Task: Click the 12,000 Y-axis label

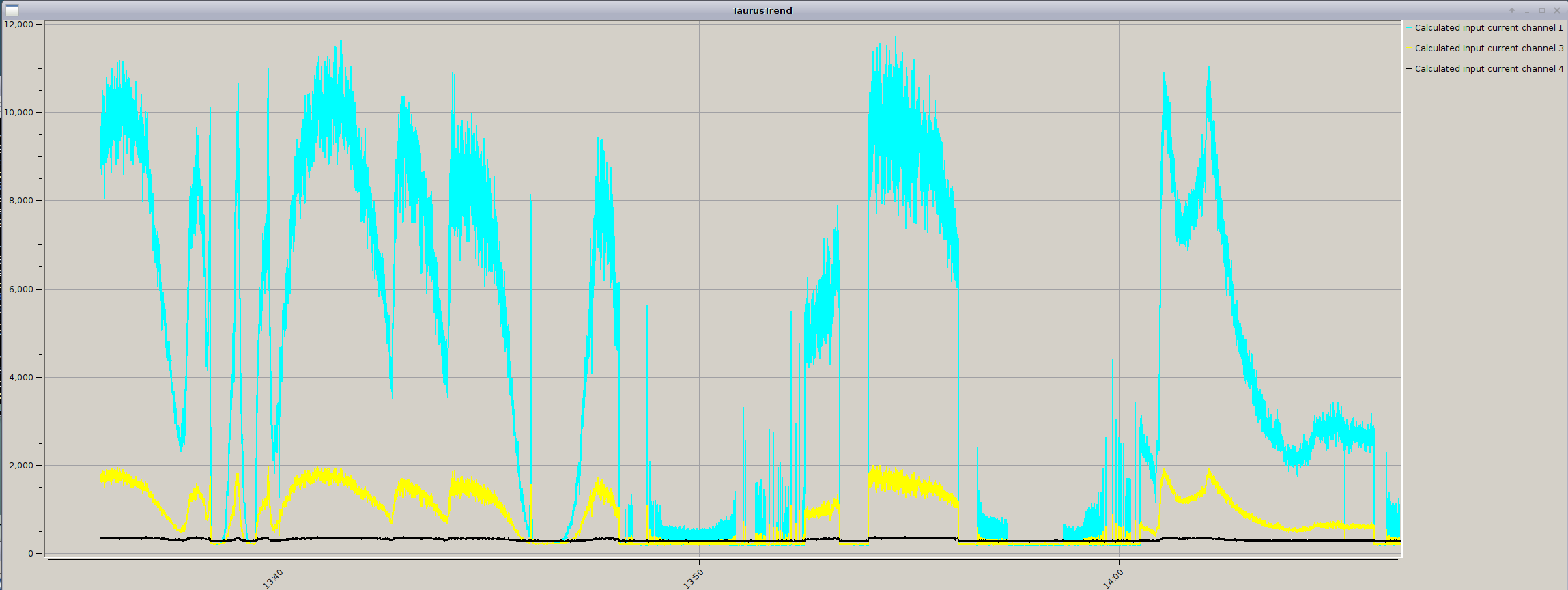Action: 18,24
